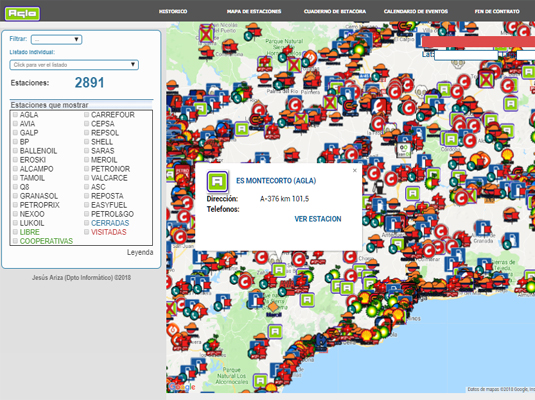Select the AGLA marker under the info window pointer

coord(279,270)
